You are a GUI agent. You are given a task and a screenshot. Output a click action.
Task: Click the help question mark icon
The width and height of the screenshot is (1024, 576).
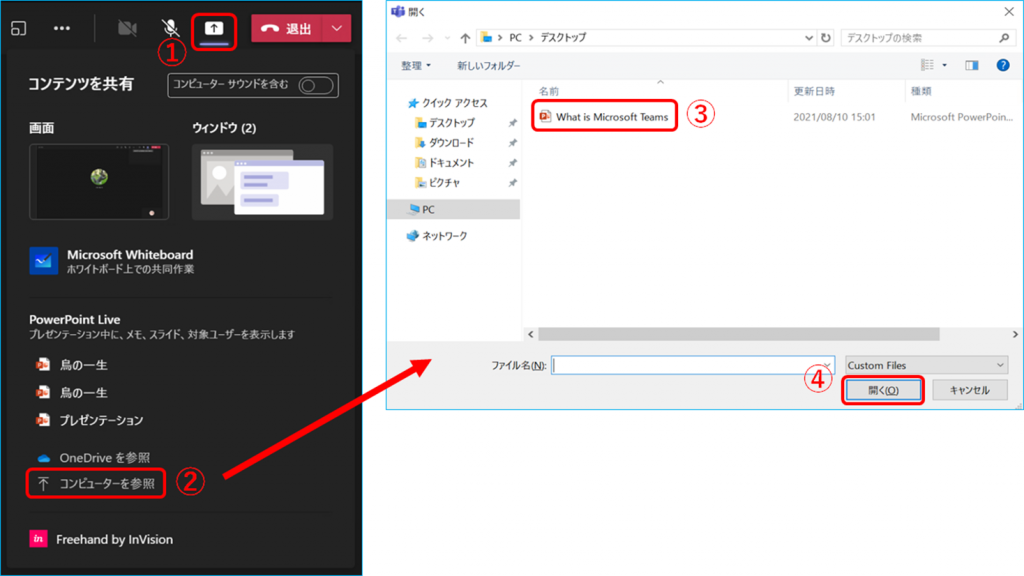point(1002,65)
